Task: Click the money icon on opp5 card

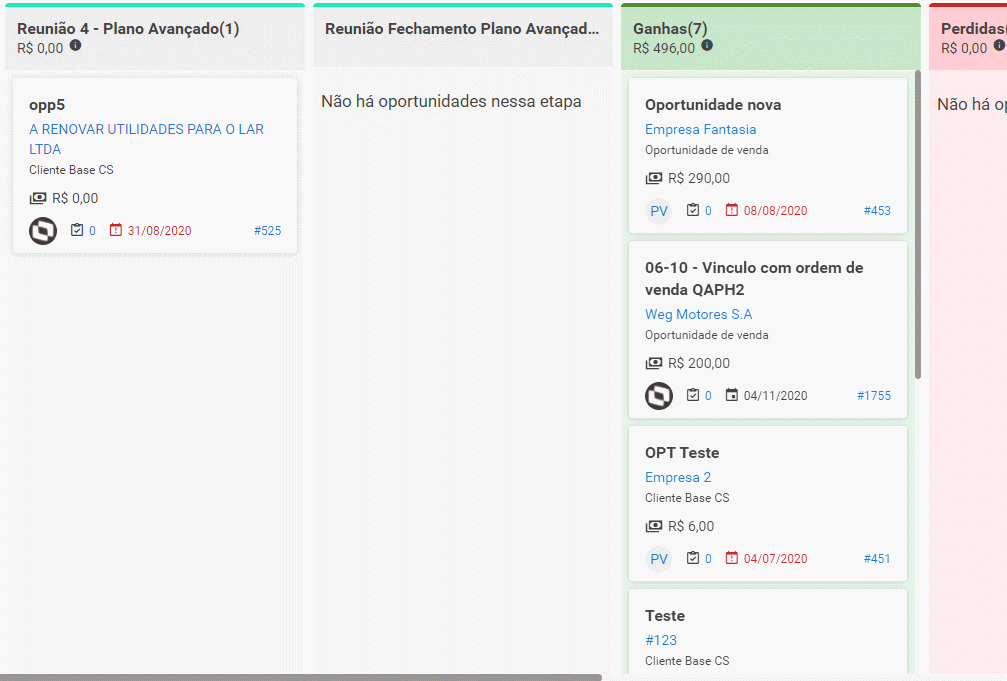Action: pos(38,198)
